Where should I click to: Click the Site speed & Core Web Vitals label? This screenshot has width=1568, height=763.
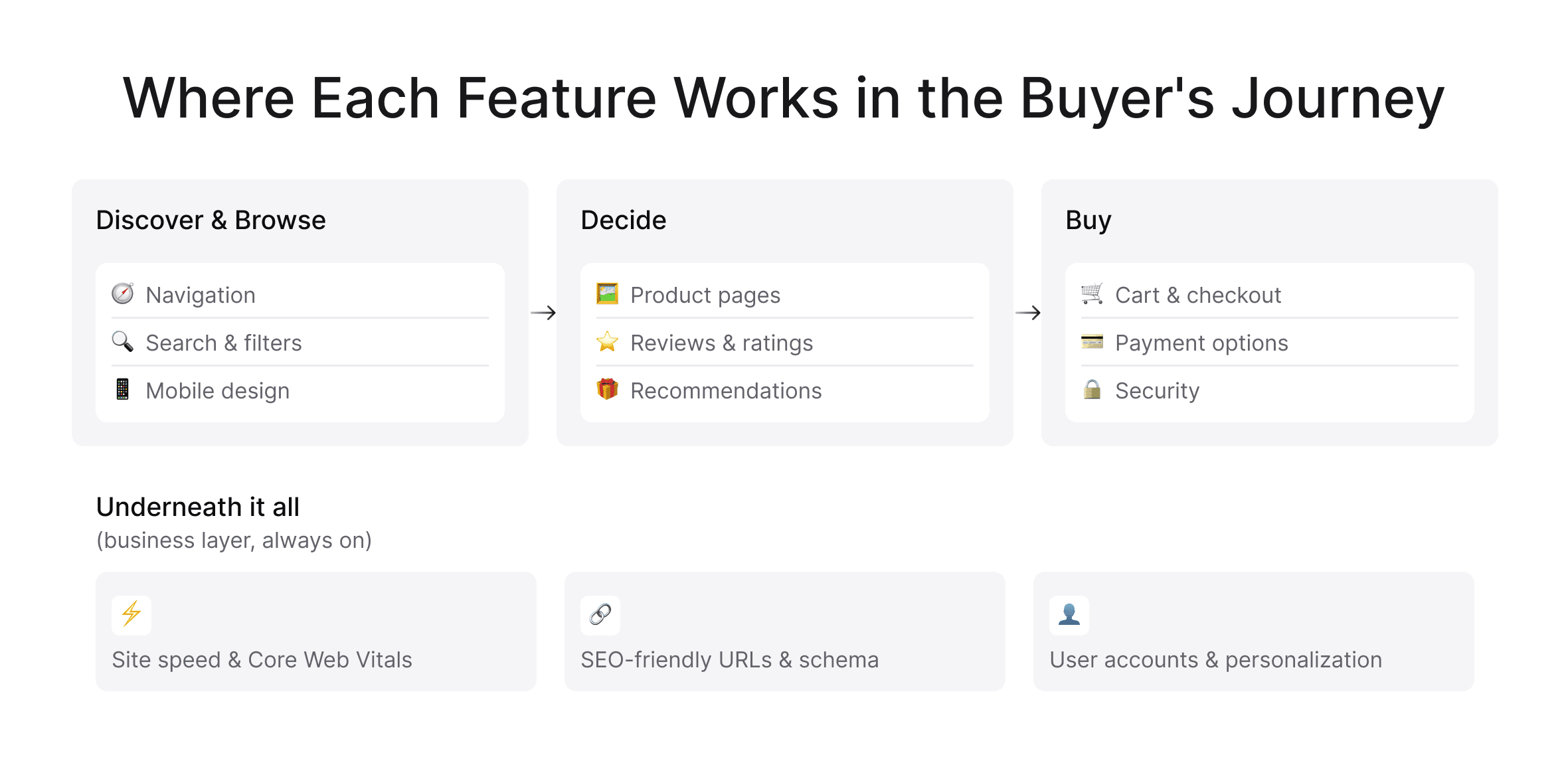click(262, 659)
